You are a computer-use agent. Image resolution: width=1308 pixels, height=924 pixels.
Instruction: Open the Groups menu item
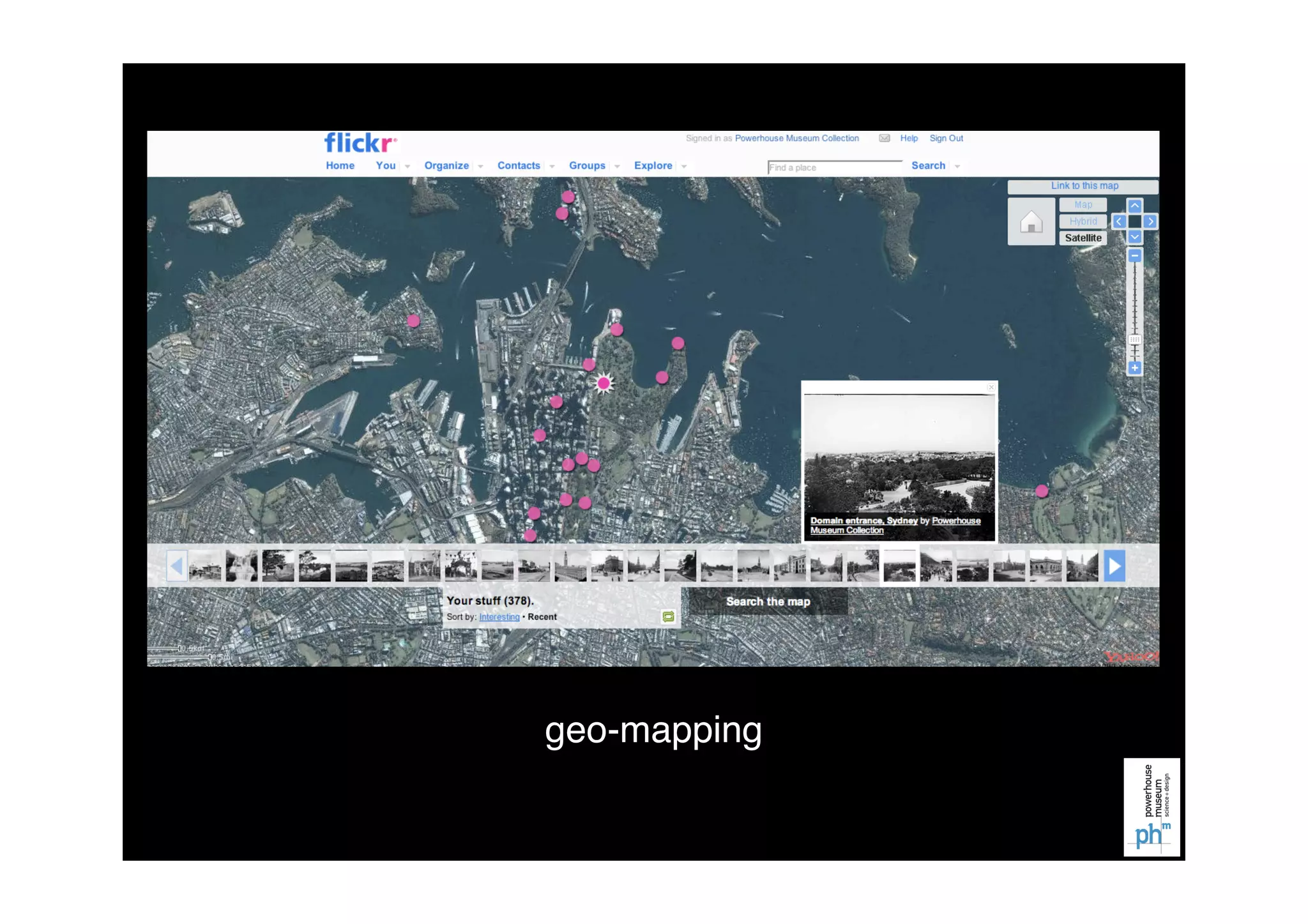click(x=587, y=165)
